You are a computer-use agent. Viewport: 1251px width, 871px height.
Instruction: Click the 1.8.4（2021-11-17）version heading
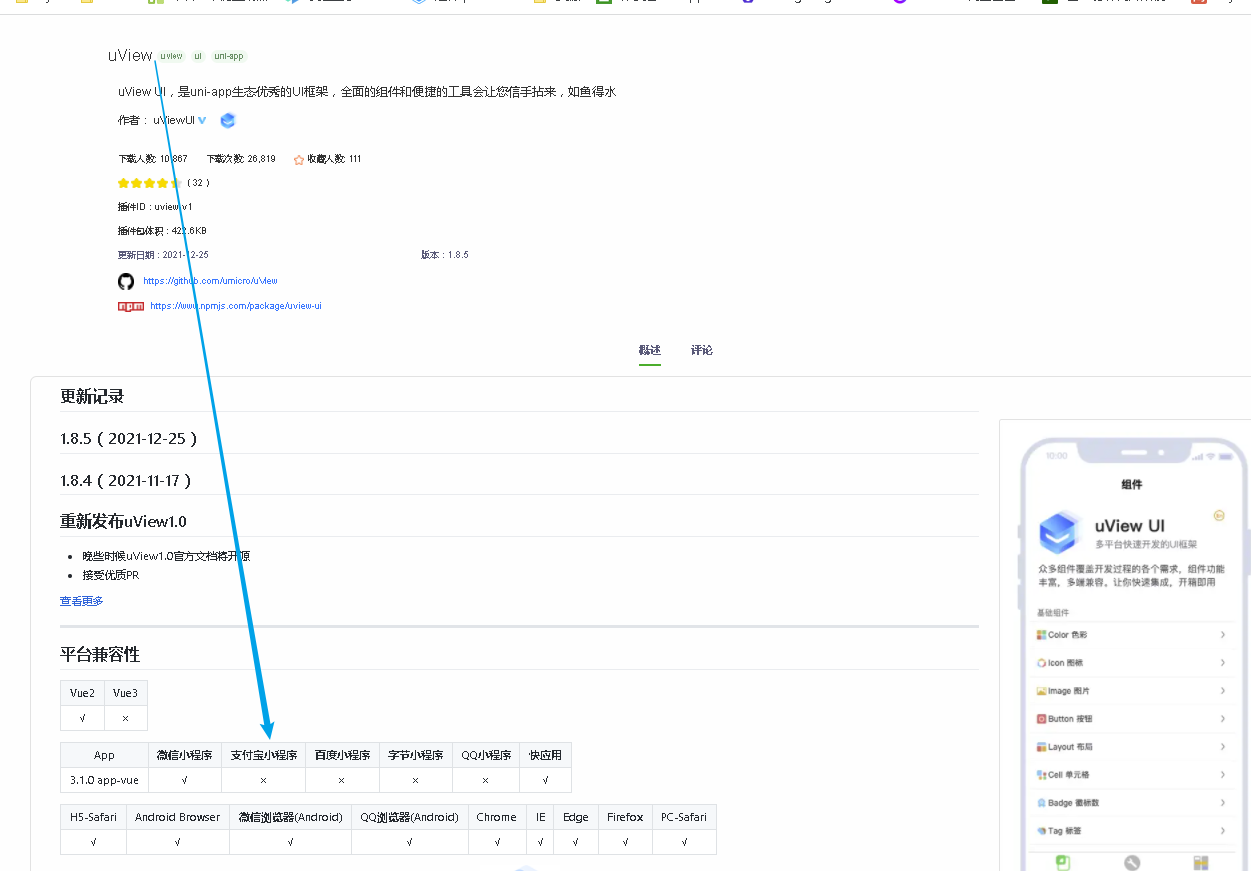tap(127, 481)
